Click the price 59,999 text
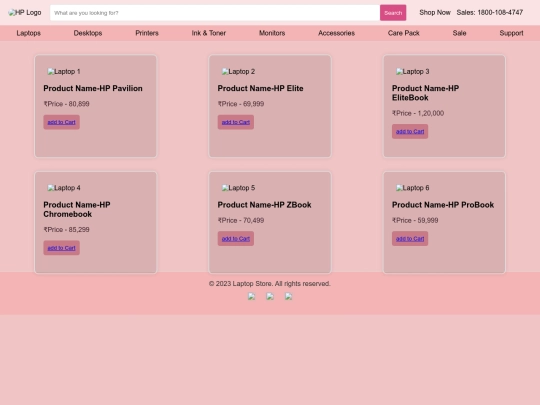 pos(415,220)
